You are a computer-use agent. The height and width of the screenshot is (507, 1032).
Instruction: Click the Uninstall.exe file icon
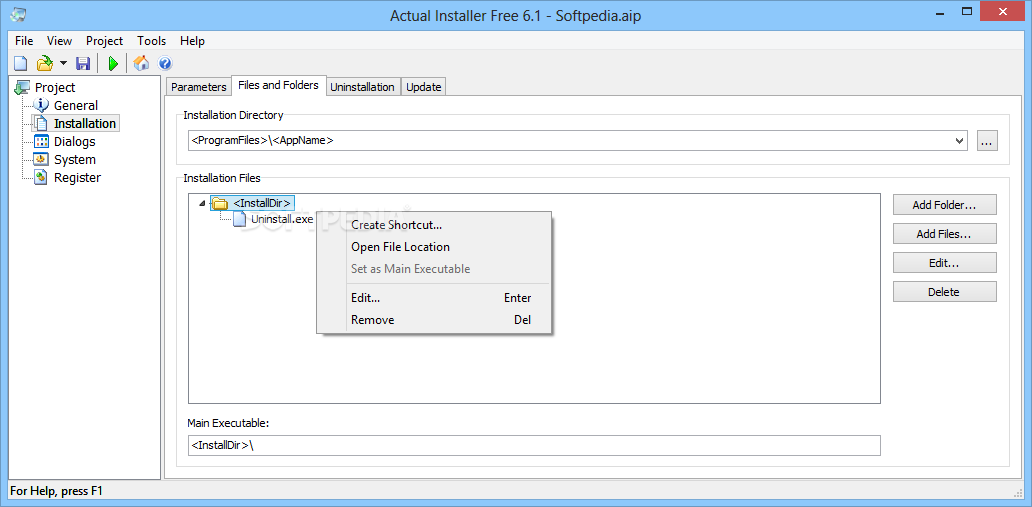coord(240,219)
